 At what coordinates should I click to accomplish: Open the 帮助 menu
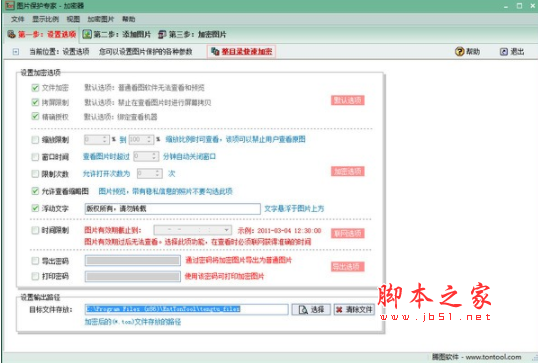coord(129,19)
